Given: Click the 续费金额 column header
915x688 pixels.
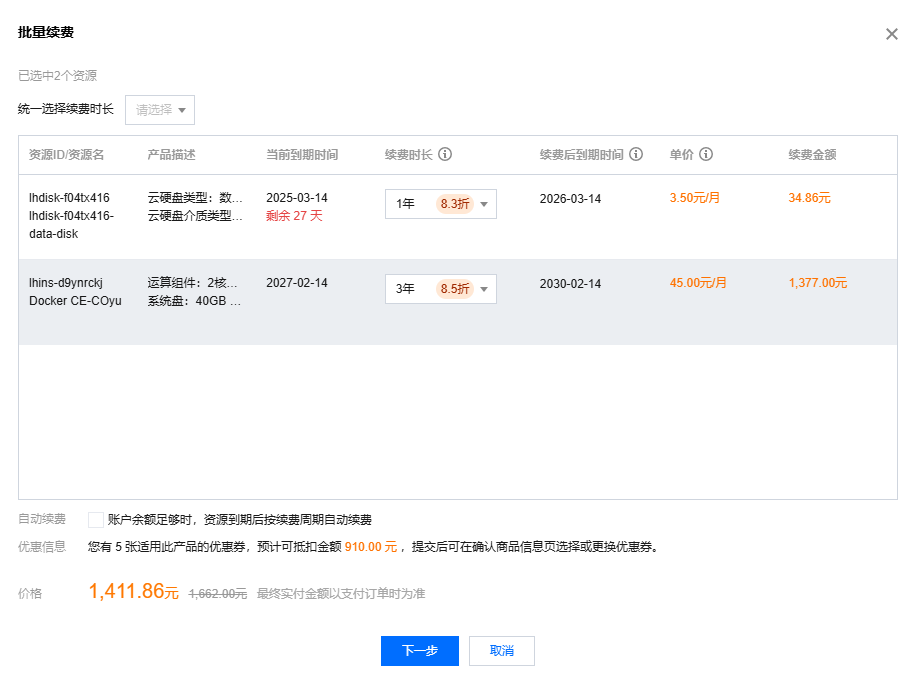Looking at the screenshot, I should pos(812,155).
